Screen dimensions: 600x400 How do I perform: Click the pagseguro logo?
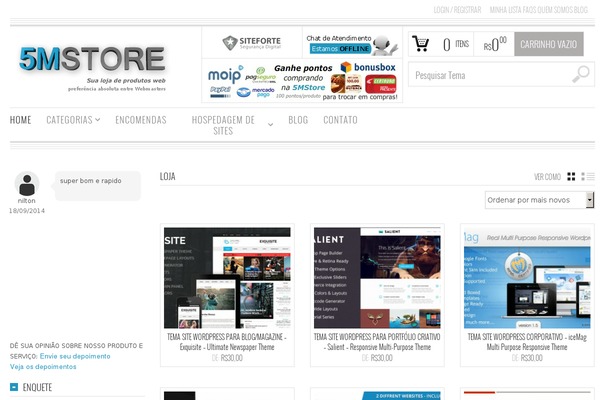260,75
